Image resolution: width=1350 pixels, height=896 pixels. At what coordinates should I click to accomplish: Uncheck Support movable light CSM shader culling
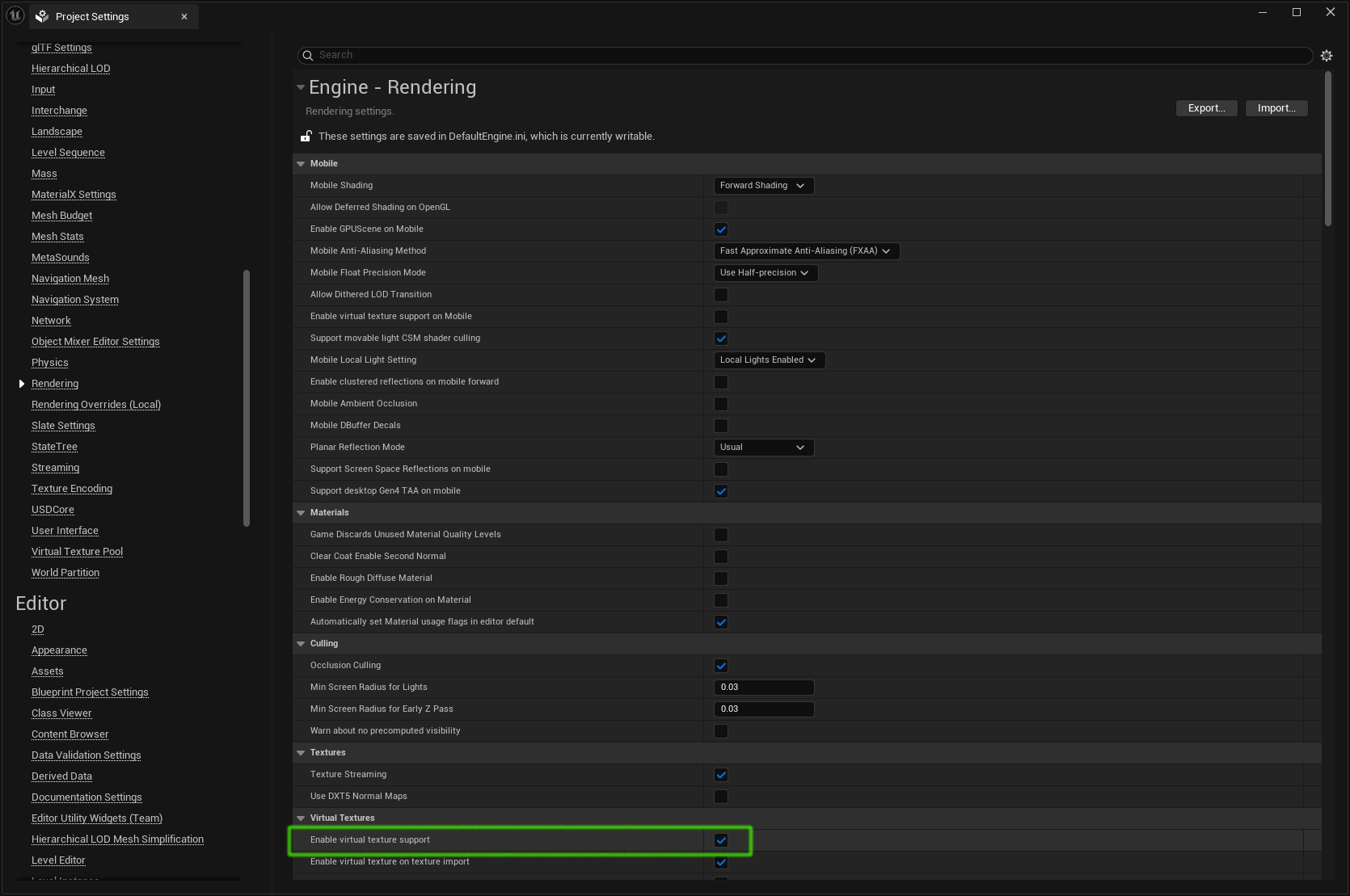click(x=721, y=339)
